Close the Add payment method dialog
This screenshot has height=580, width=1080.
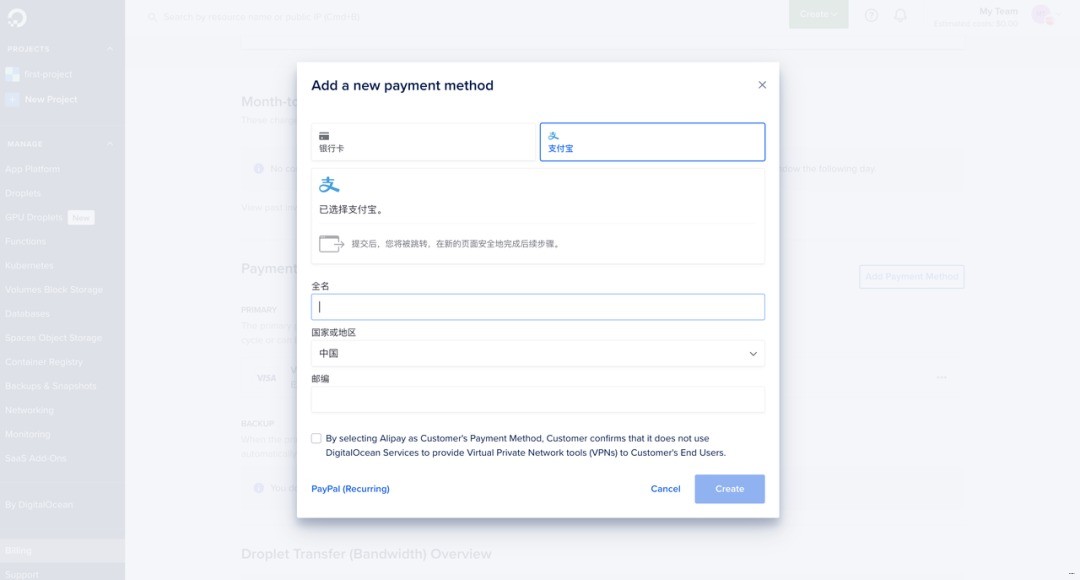click(x=762, y=85)
